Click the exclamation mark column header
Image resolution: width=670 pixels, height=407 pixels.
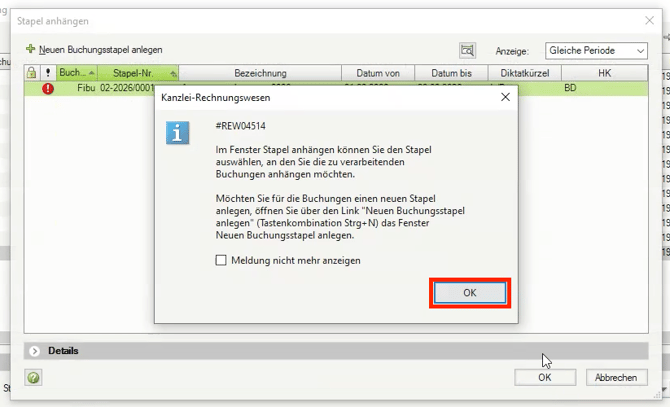tap(47, 73)
